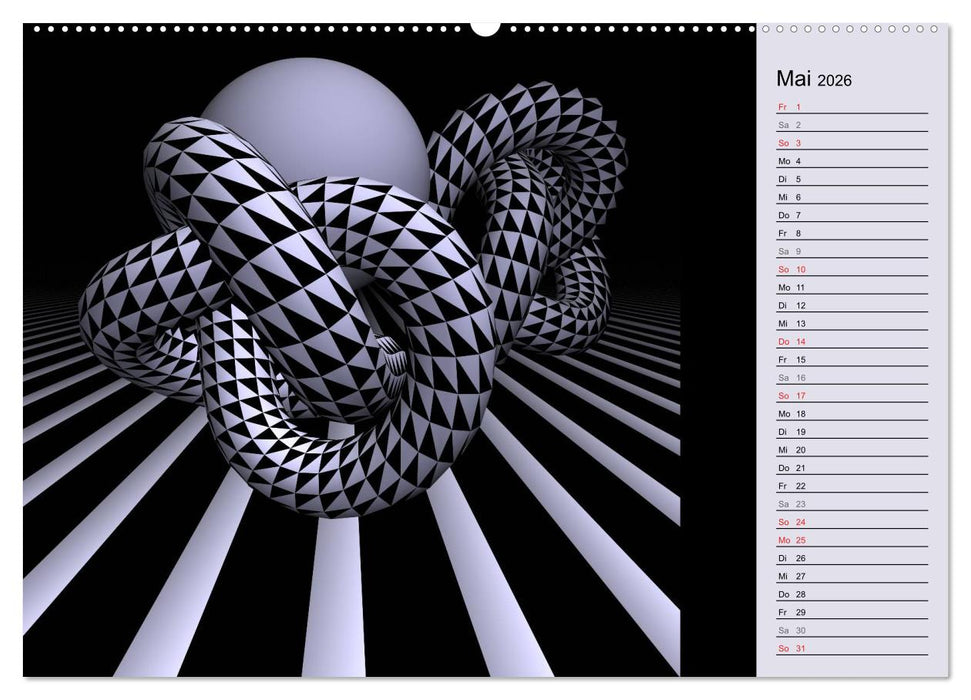Click the Mi 13 note line
The height and width of the screenshot is (700, 971).
(x=852, y=323)
